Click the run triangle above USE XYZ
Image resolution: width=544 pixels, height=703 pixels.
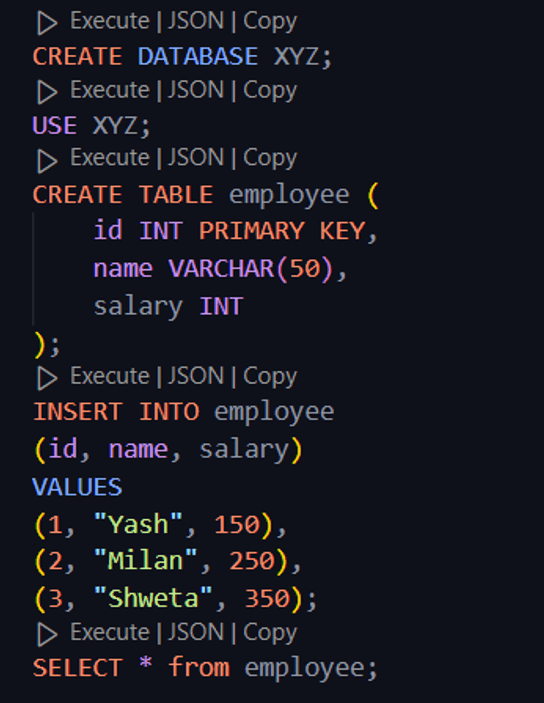tap(47, 93)
